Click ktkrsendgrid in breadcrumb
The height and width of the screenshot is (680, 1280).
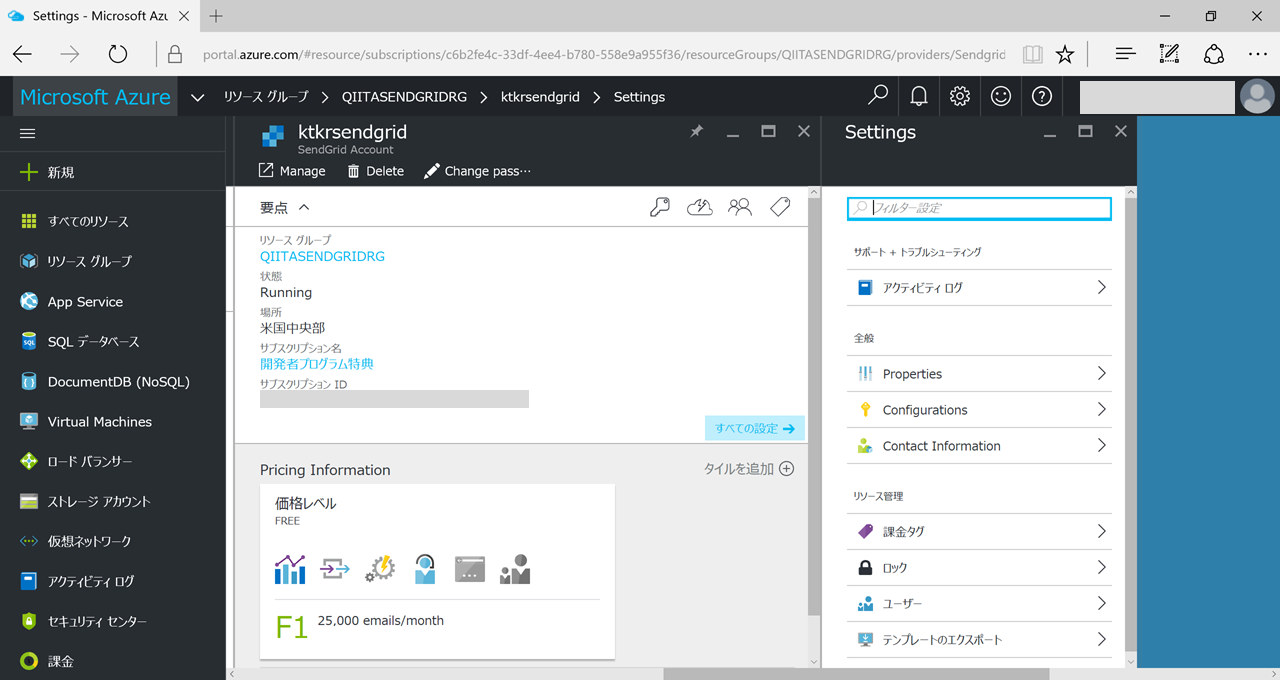[x=540, y=97]
